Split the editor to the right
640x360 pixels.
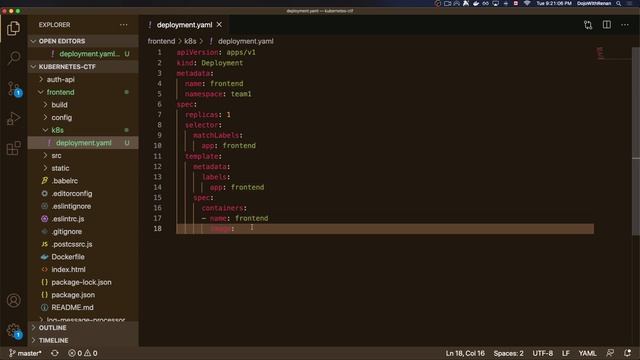(607, 25)
